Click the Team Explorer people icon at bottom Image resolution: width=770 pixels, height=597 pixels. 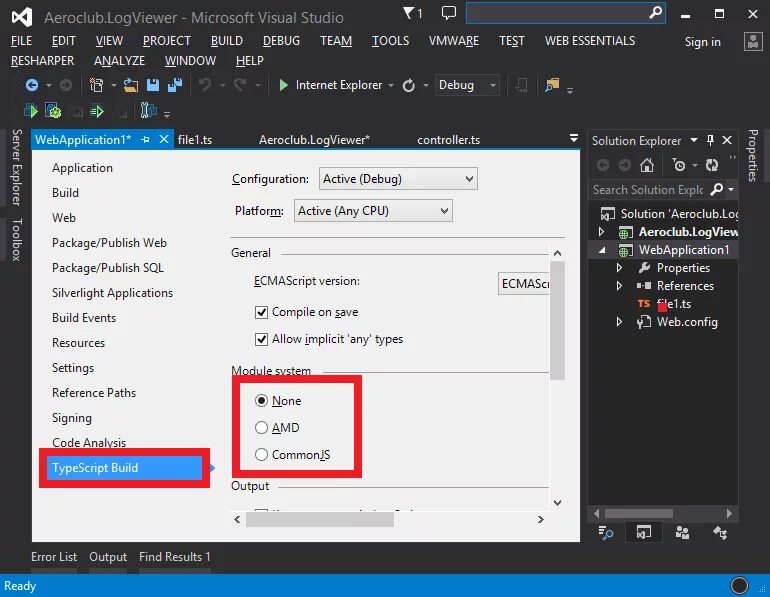point(682,533)
